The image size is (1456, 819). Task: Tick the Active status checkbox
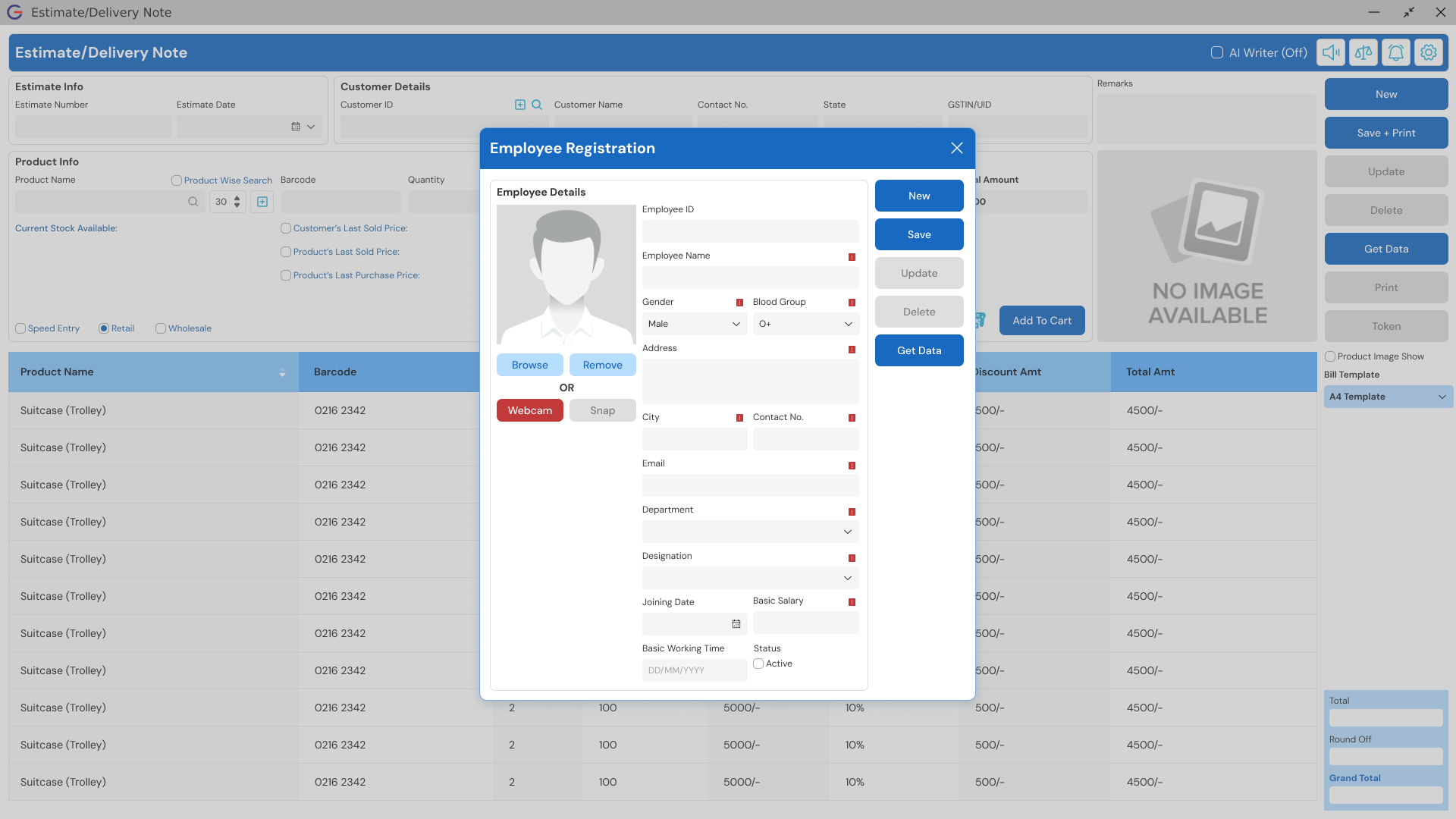[758, 664]
